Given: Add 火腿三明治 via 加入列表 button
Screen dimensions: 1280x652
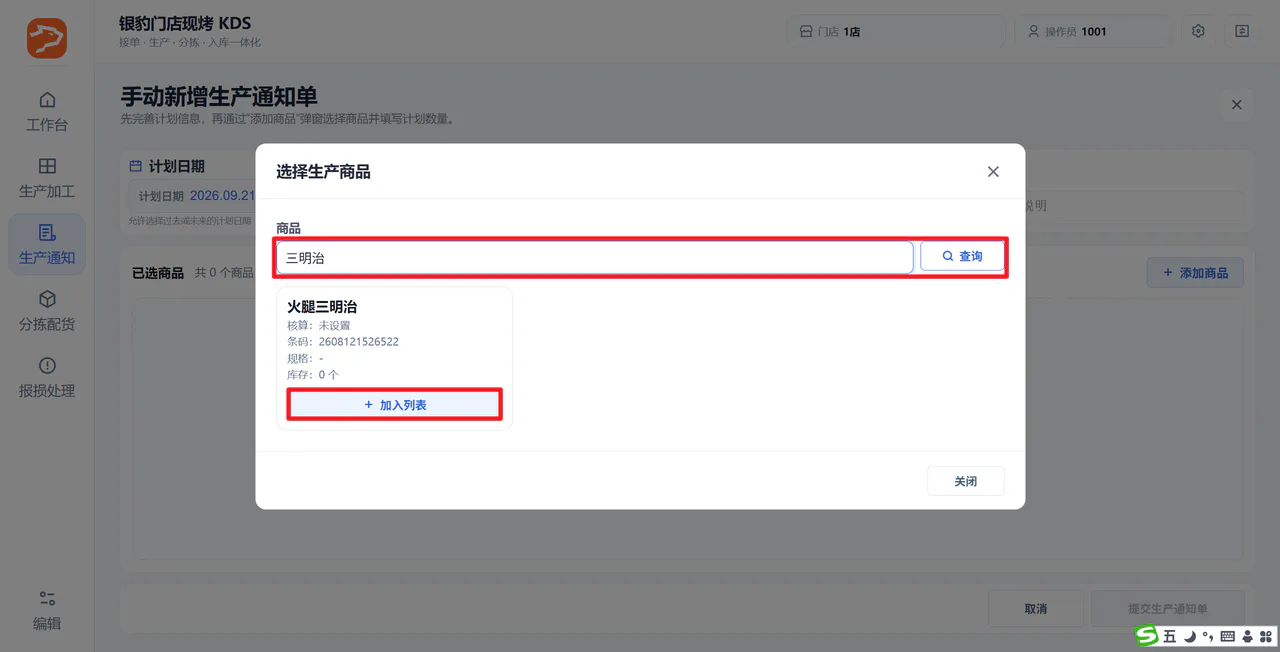Looking at the screenshot, I should (x=395, y=405).
